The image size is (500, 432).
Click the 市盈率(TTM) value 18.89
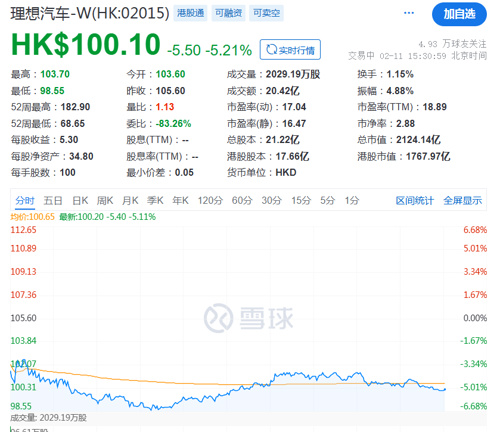tap(435, 107)
